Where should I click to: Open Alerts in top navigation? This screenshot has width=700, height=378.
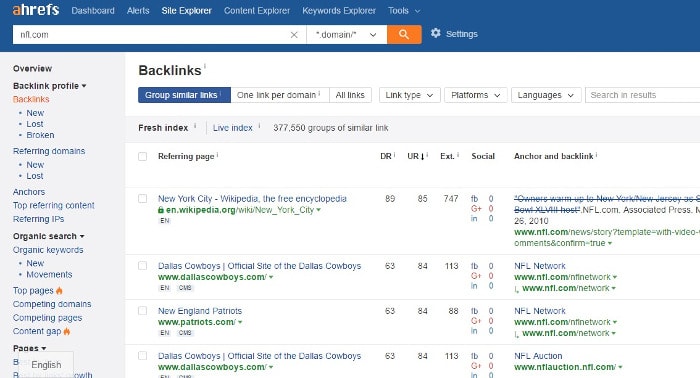pyautogui.click(x=138, y=11)
